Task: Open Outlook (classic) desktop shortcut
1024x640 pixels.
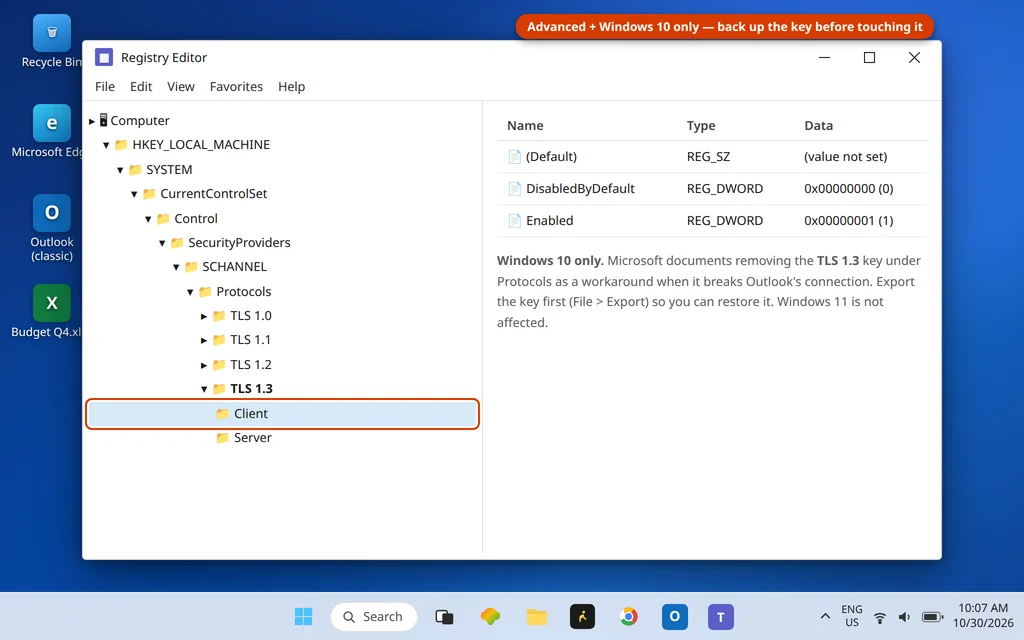Action: pos(52,228)
